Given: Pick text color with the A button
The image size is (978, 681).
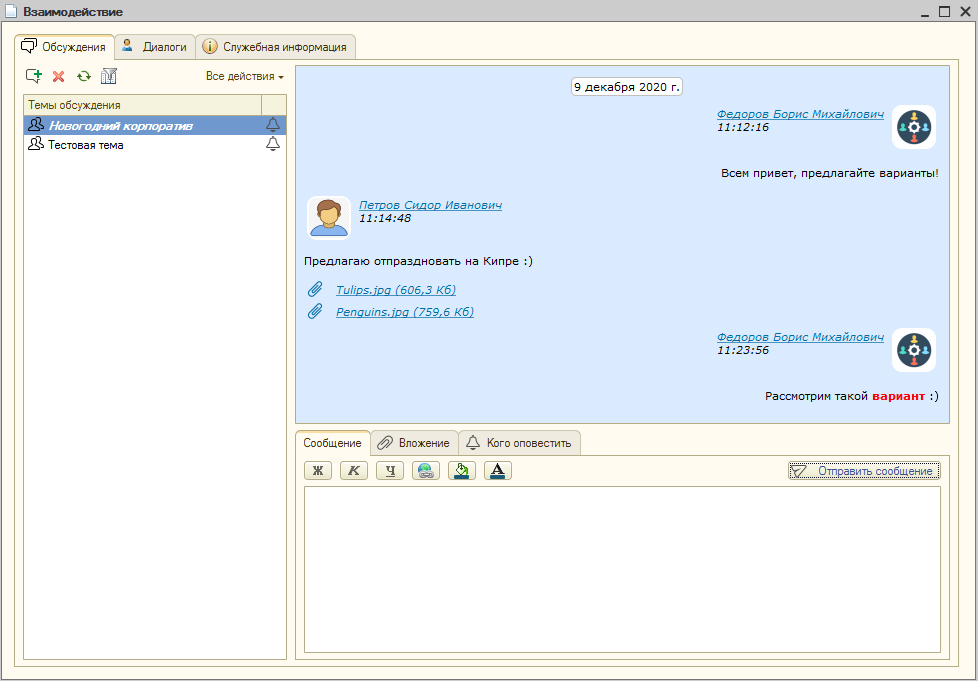Looking at the screenshot, I should pyautogui.click(x=498, y=471).
